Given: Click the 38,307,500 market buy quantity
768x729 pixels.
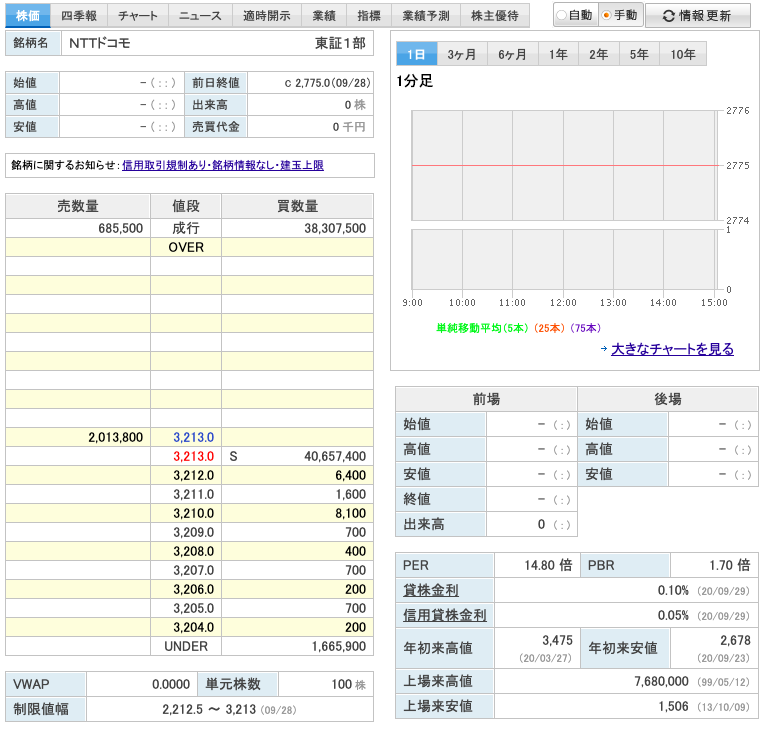Looking at the screenshot, I should click(x=335, y=228).
